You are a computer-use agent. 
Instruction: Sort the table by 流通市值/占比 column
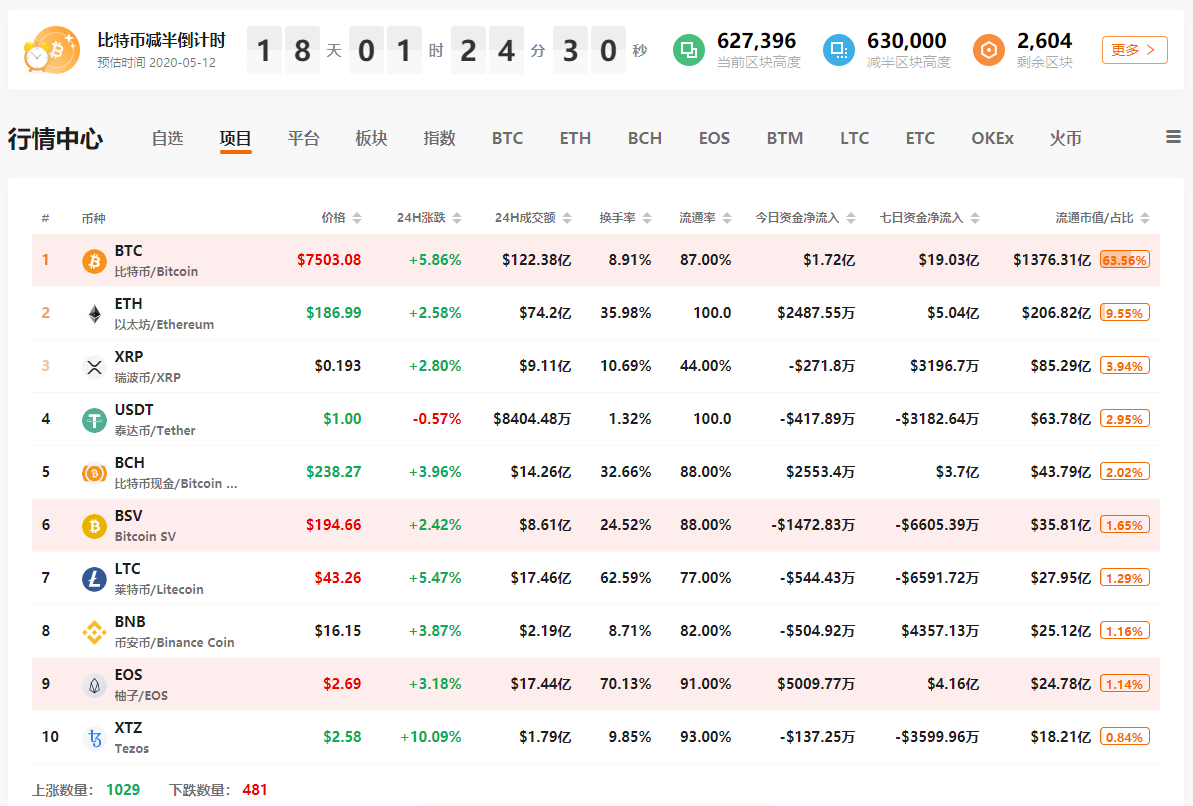pyautogui.click(x=1102, y=218)
